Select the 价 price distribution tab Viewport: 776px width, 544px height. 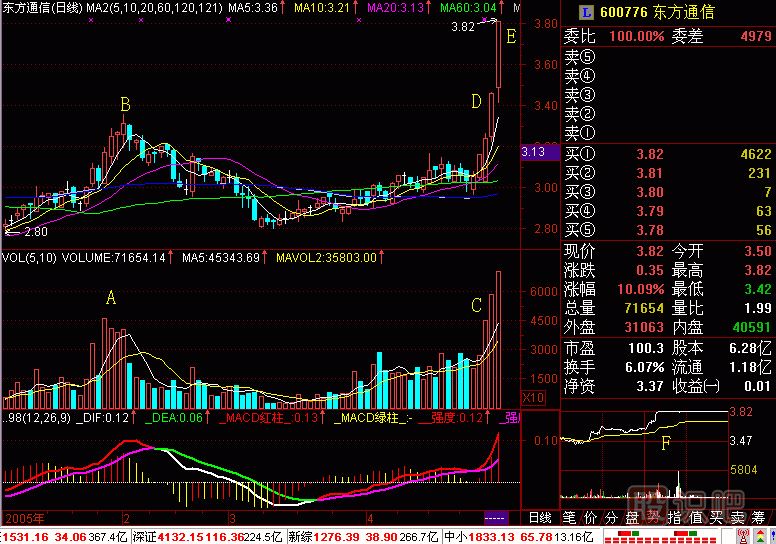click(x=590, y=517)
